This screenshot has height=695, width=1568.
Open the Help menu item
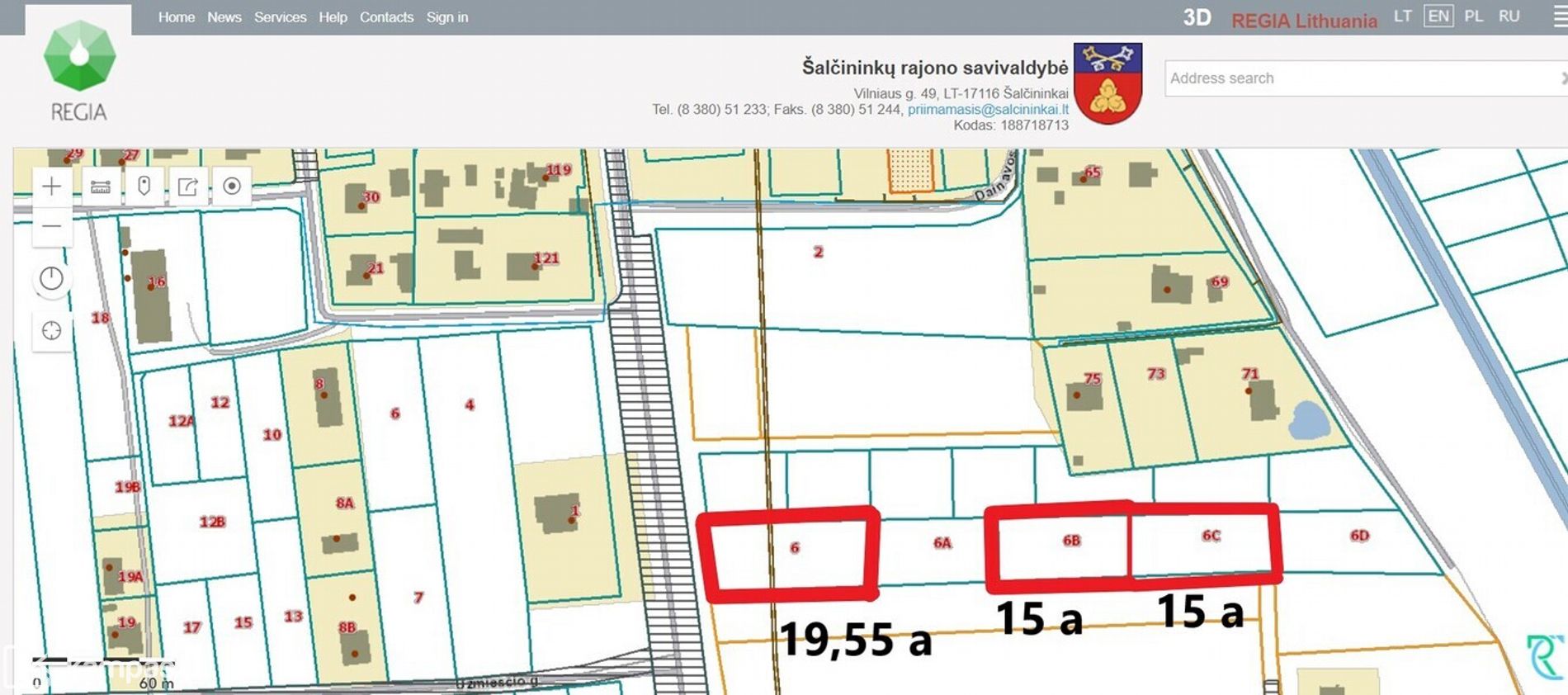(333, 17)
